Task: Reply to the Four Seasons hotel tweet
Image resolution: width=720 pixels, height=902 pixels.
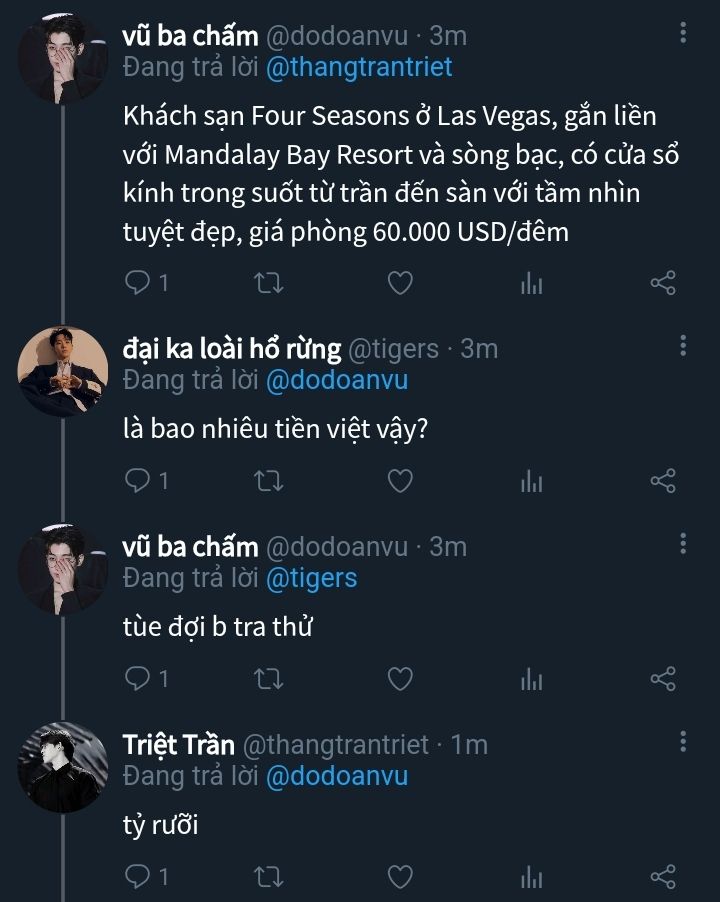Action: click(x=137, y=283)
